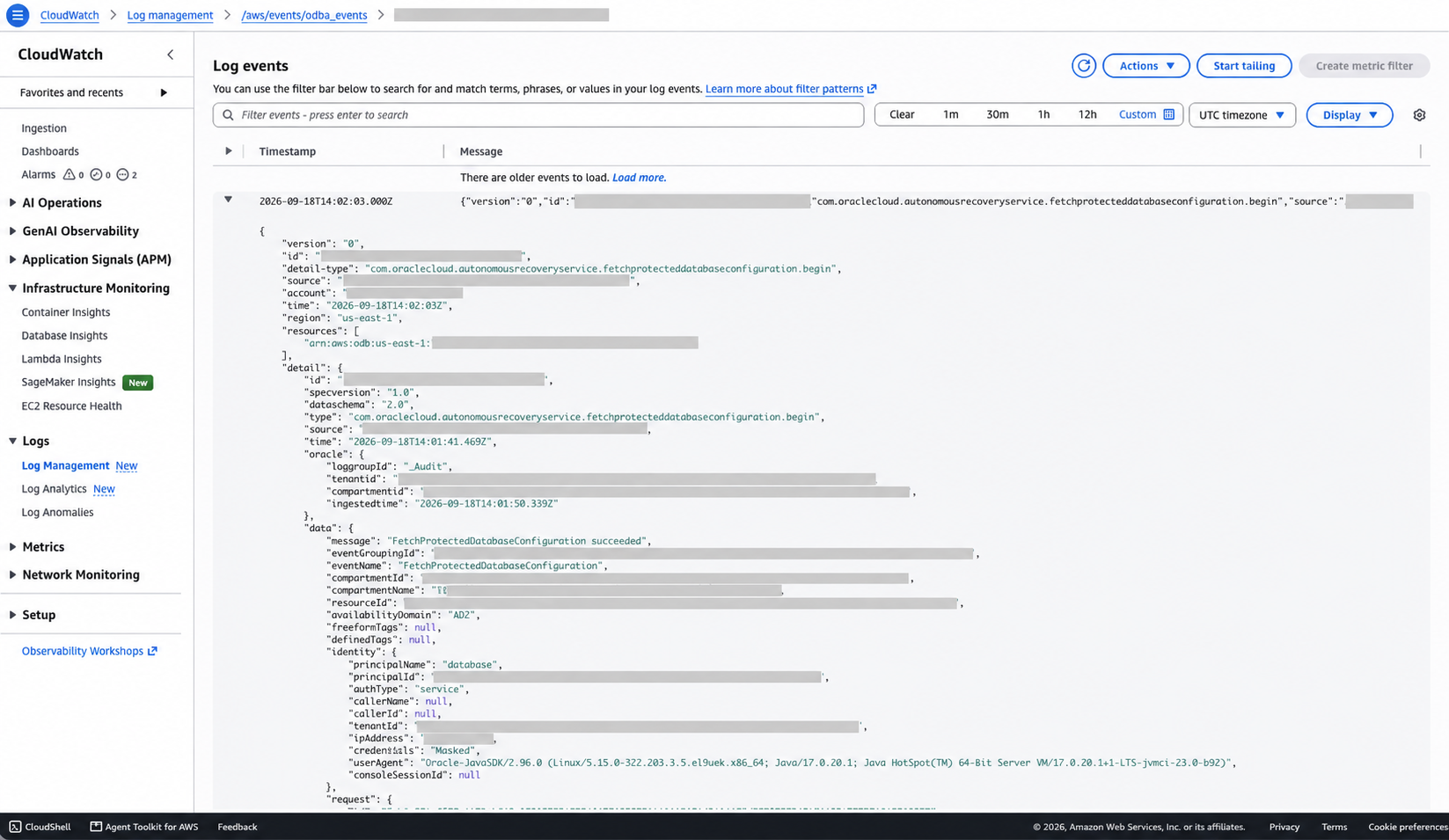Open Database Insights
This screenshot has height=840, width=1449.
(x=64, y=336)
